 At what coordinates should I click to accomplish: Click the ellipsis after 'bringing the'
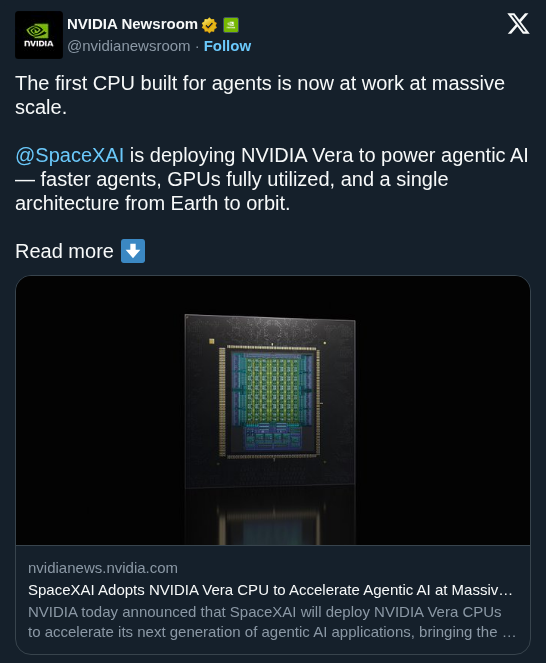pos(509,633)
